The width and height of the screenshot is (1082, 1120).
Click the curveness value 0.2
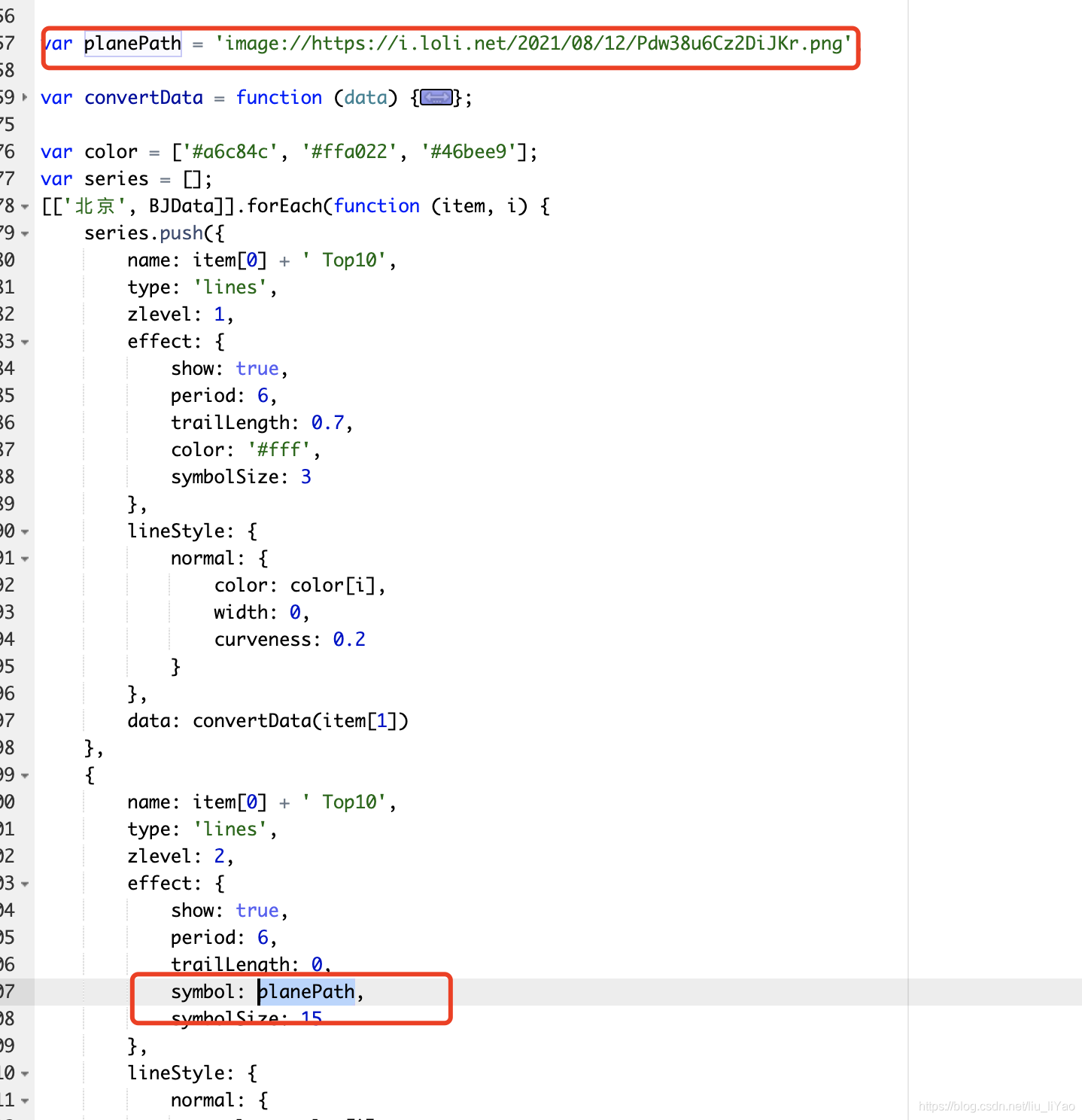click(349, 640)
